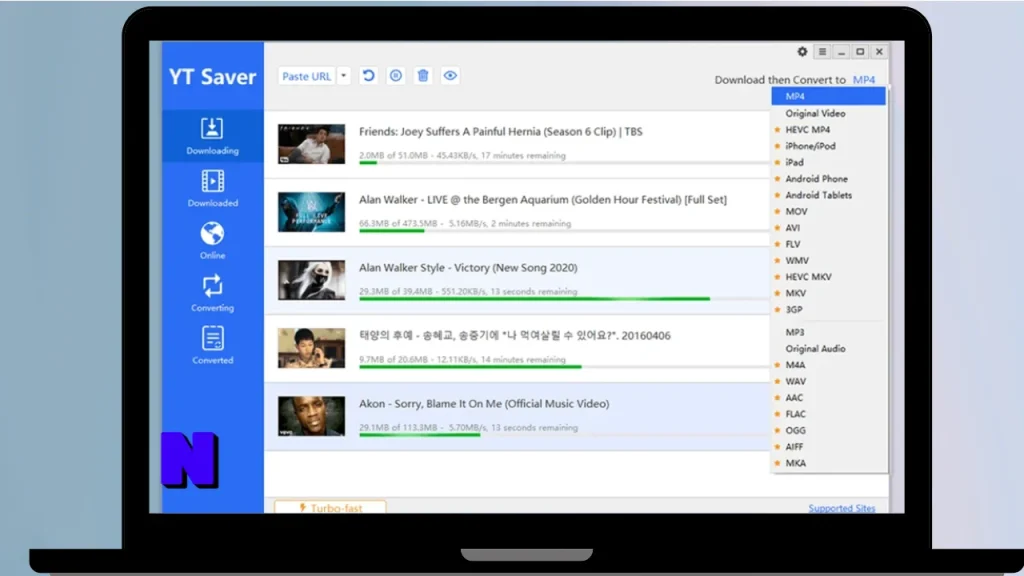Open the Supported Sites link
Screen dimensions: 1024x576
pyautogui.click(x=842, y=507)
